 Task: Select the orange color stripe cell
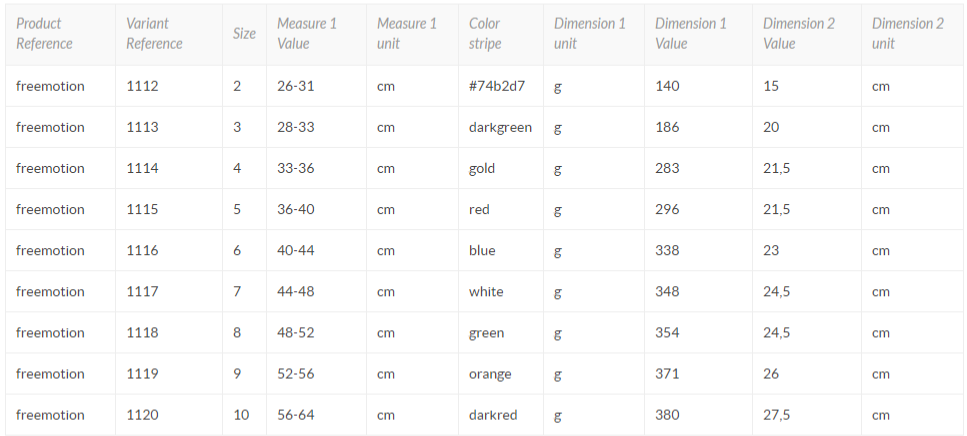point(490,373)
